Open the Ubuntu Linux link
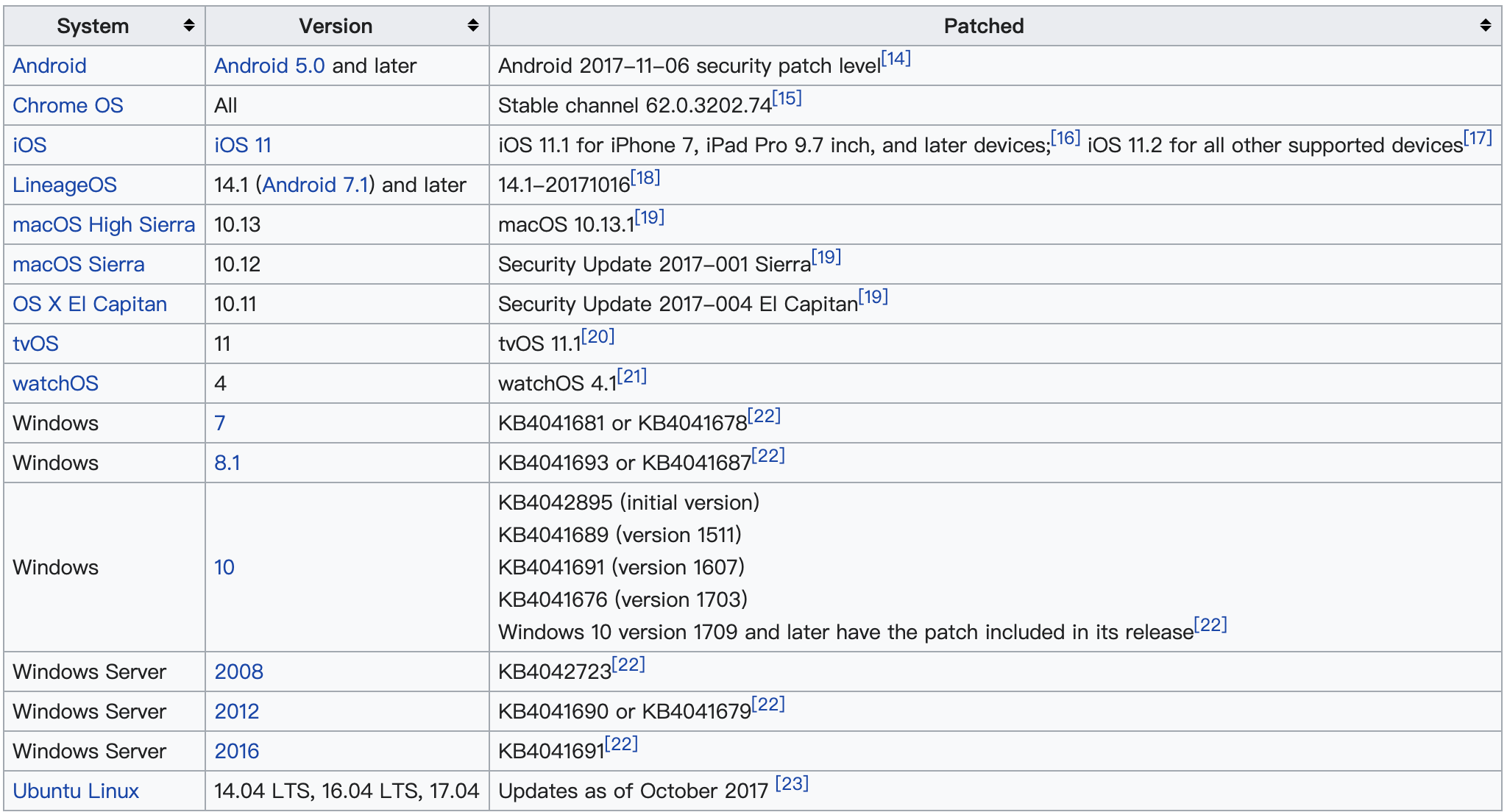 (x=76, y=791)
